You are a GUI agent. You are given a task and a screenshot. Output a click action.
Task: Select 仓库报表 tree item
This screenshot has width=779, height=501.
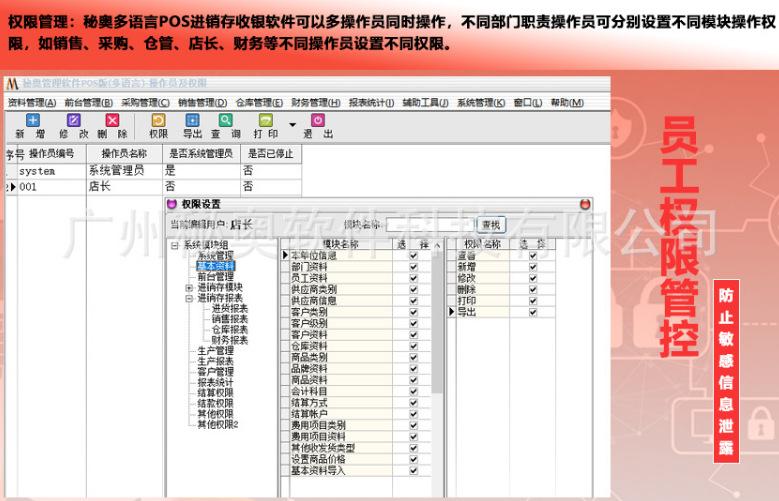230,330
